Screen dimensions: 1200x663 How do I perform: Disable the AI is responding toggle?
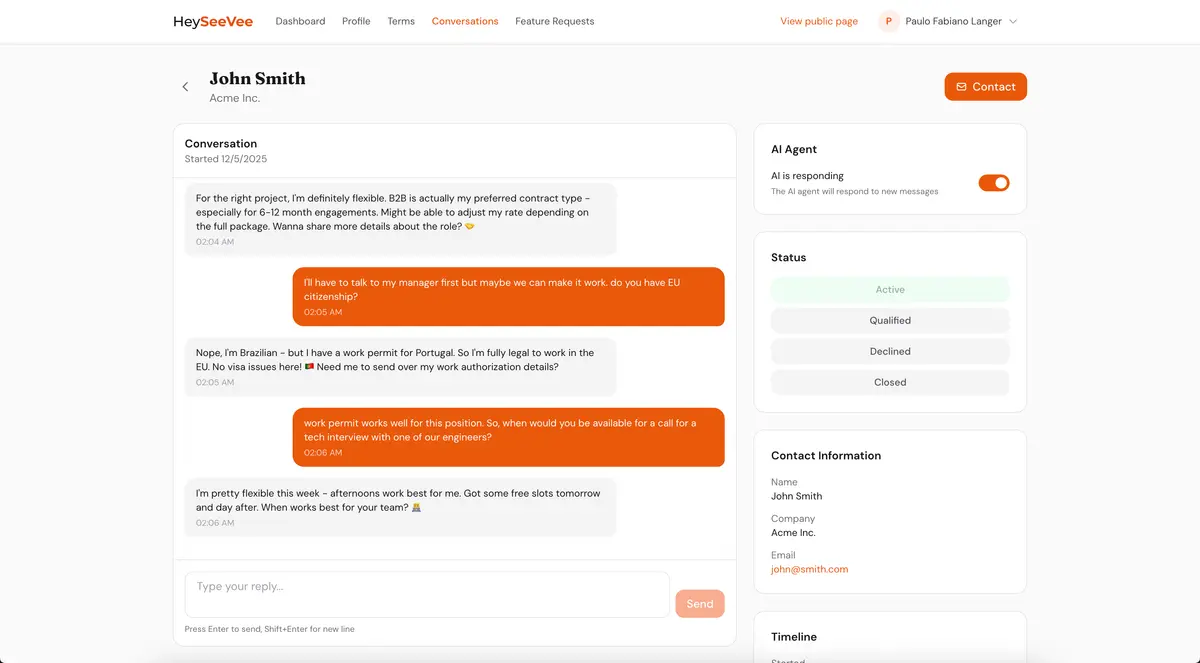coord(994,182)
